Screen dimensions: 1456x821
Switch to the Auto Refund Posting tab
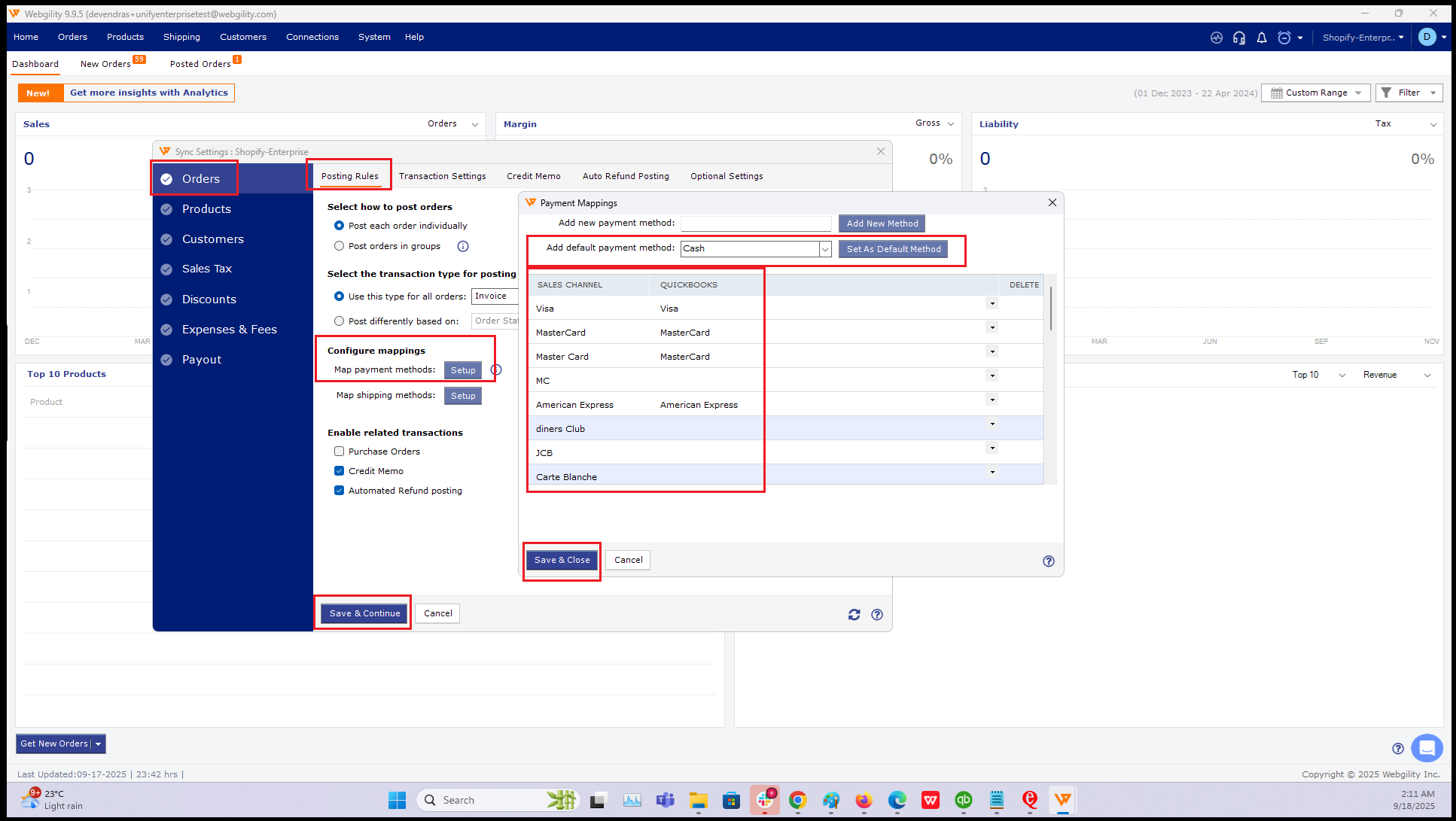(626, 176)
